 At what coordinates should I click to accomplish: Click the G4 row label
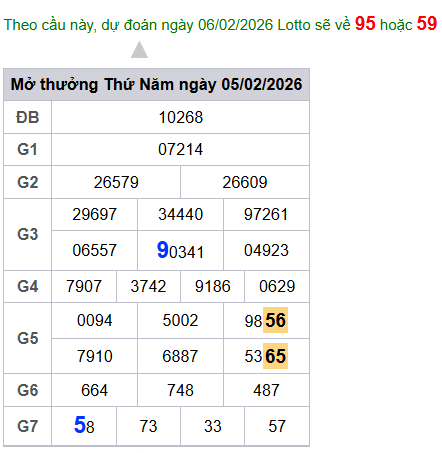tap(28, 286)
